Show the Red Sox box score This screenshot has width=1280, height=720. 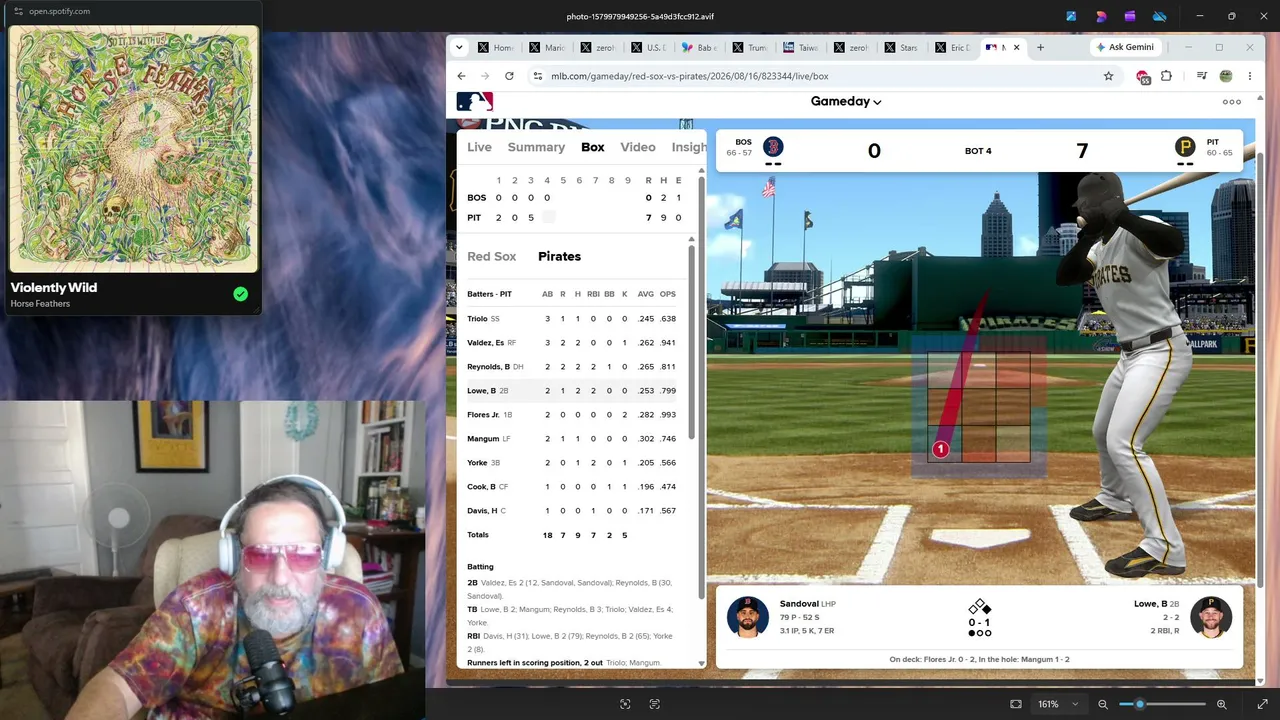coord(492,256)
